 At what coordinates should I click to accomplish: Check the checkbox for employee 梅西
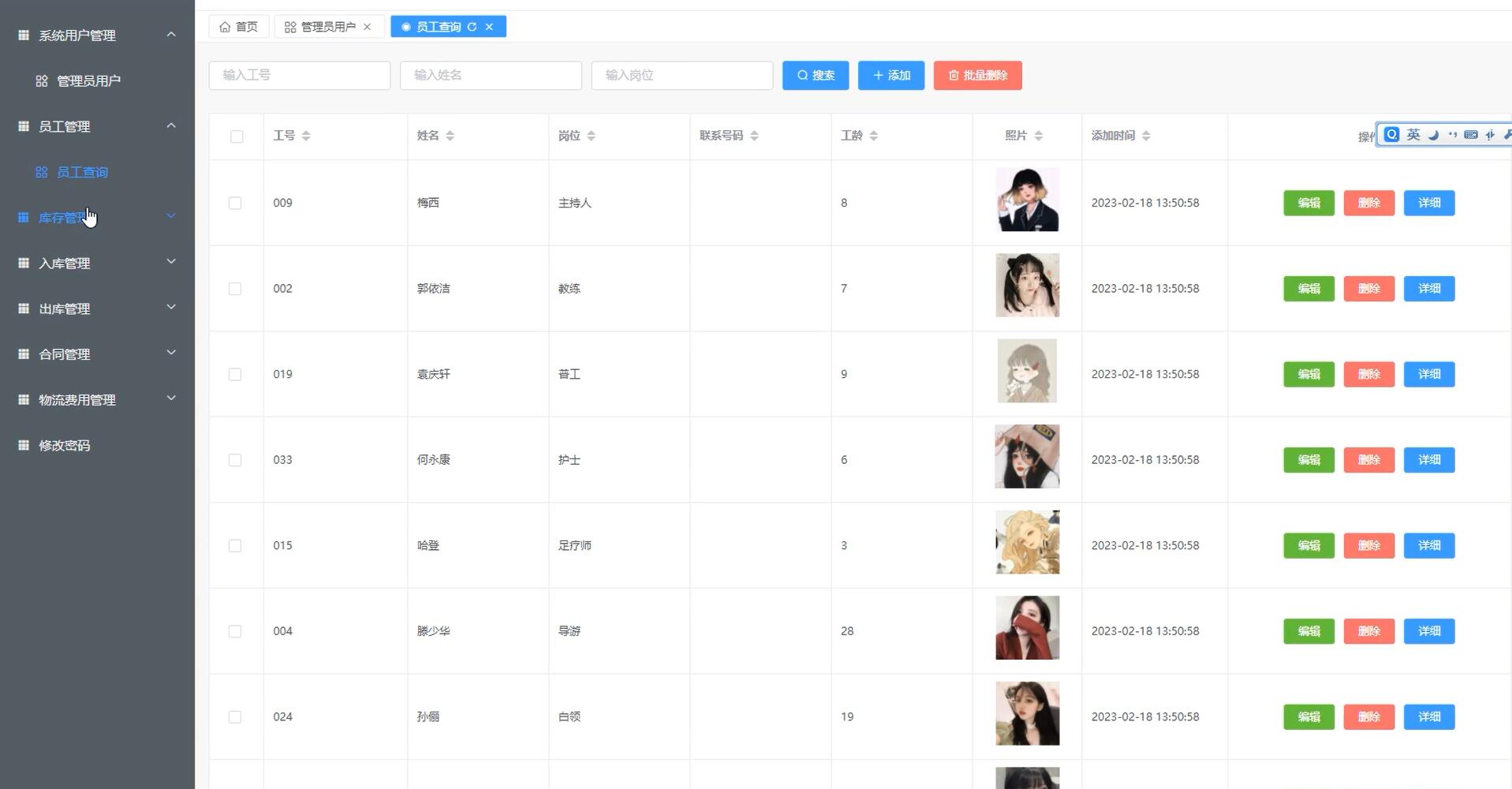coord(235,203)
